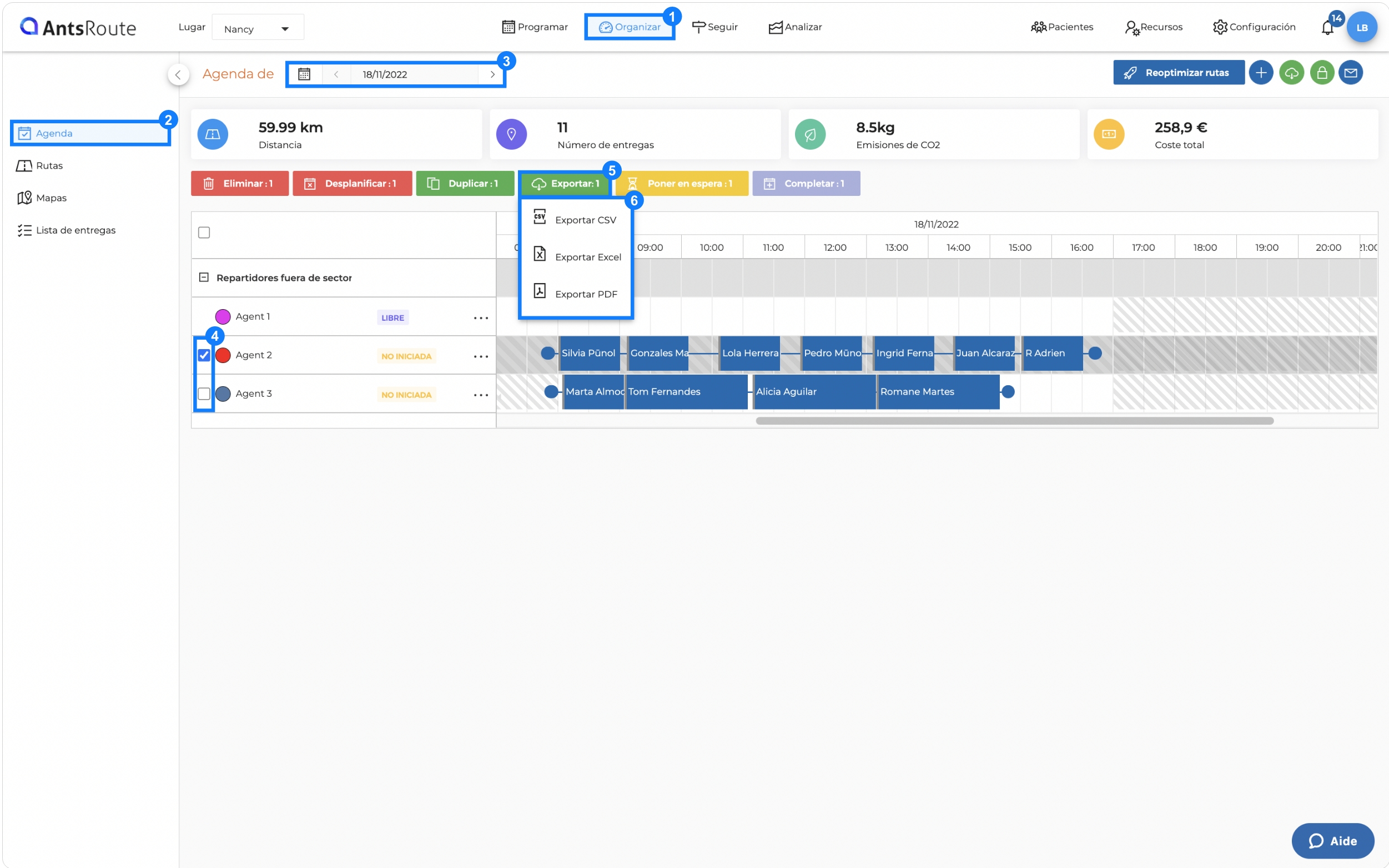1389x868 pixels.
Task: Open the notifications bell
Action: [1327, 28]
